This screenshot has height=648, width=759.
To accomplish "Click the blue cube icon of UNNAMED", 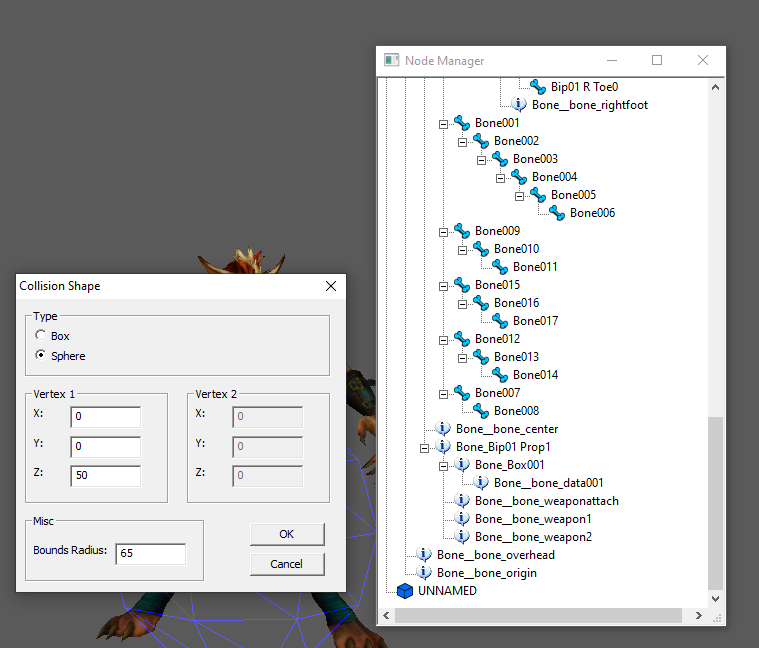I will click(405, 591).
